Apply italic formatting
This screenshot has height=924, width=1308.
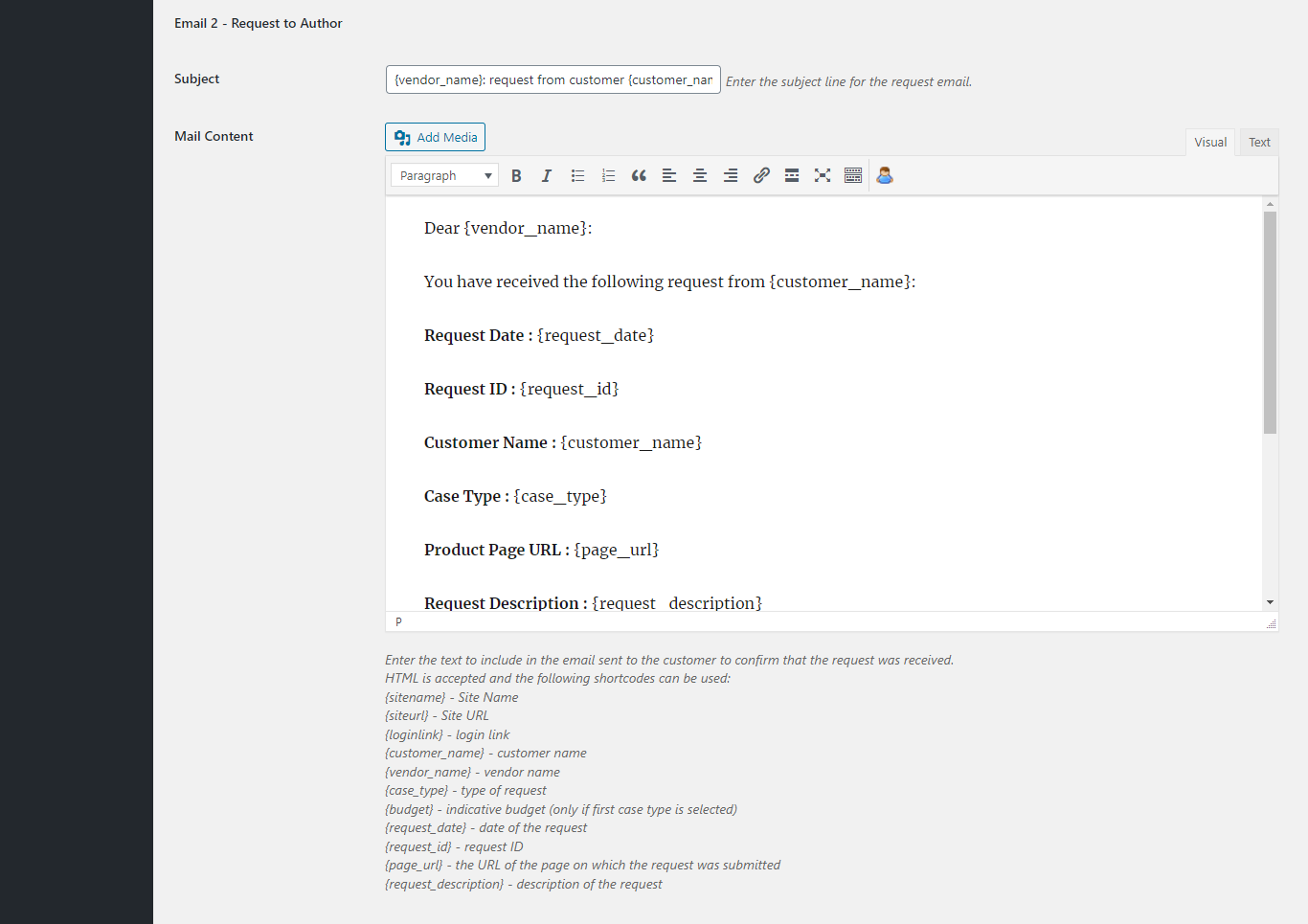(547, 176)
